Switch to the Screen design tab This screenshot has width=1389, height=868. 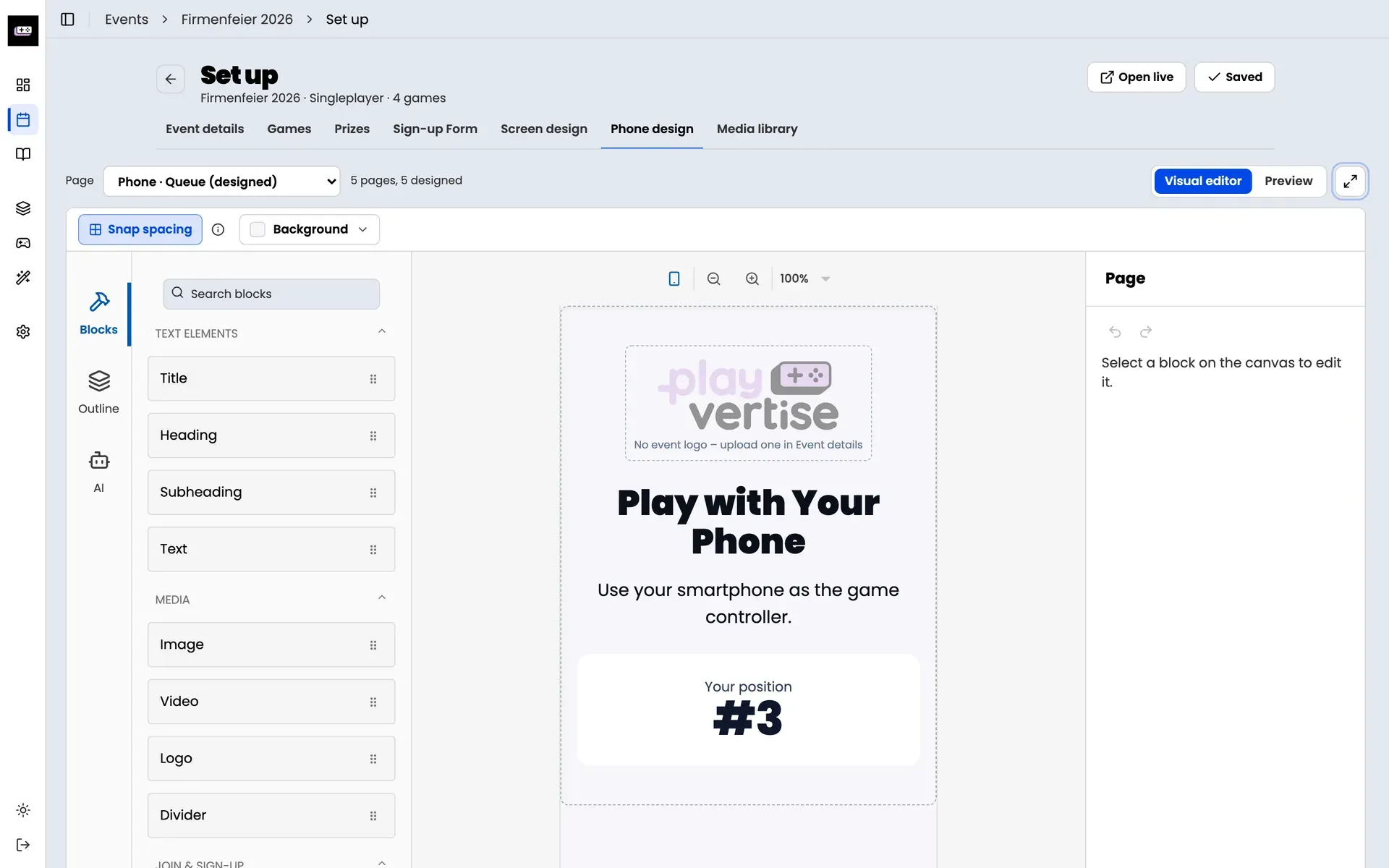tap(544, 129)
